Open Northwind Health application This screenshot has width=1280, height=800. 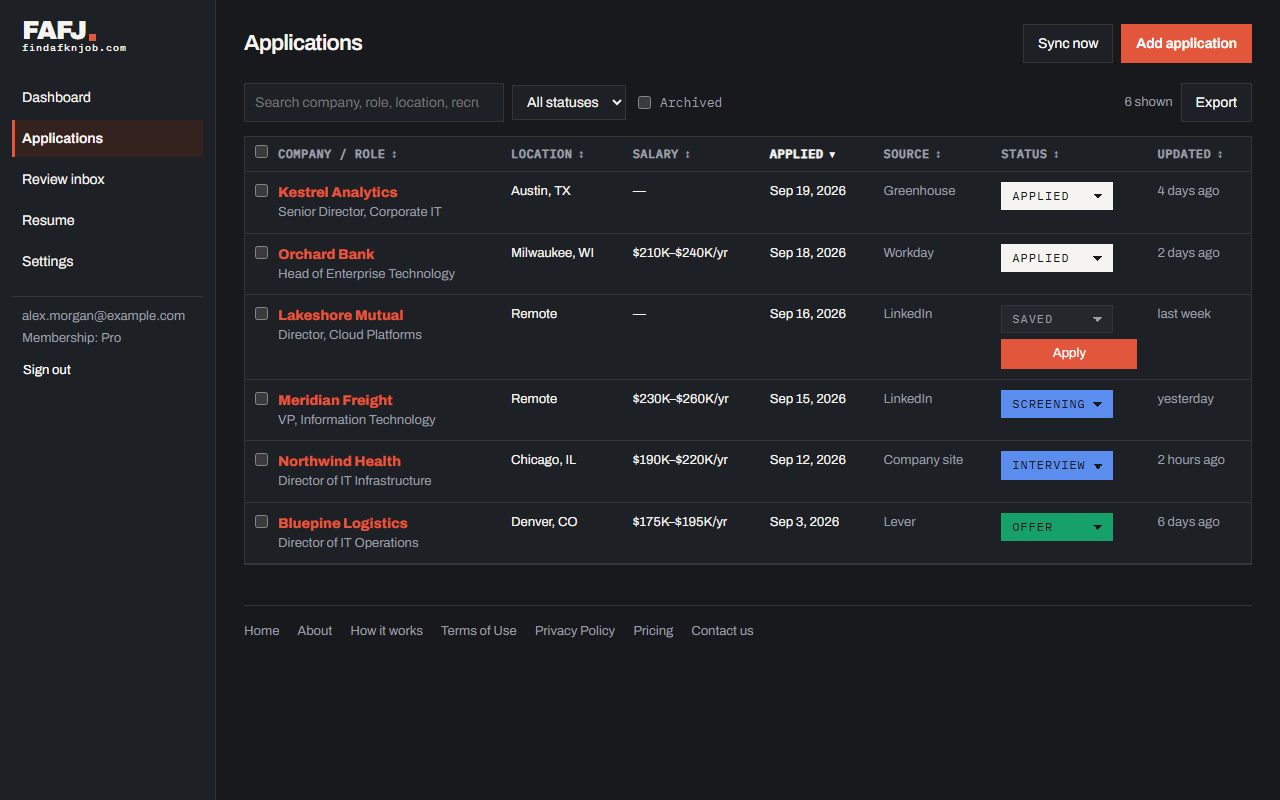[339, 461]
